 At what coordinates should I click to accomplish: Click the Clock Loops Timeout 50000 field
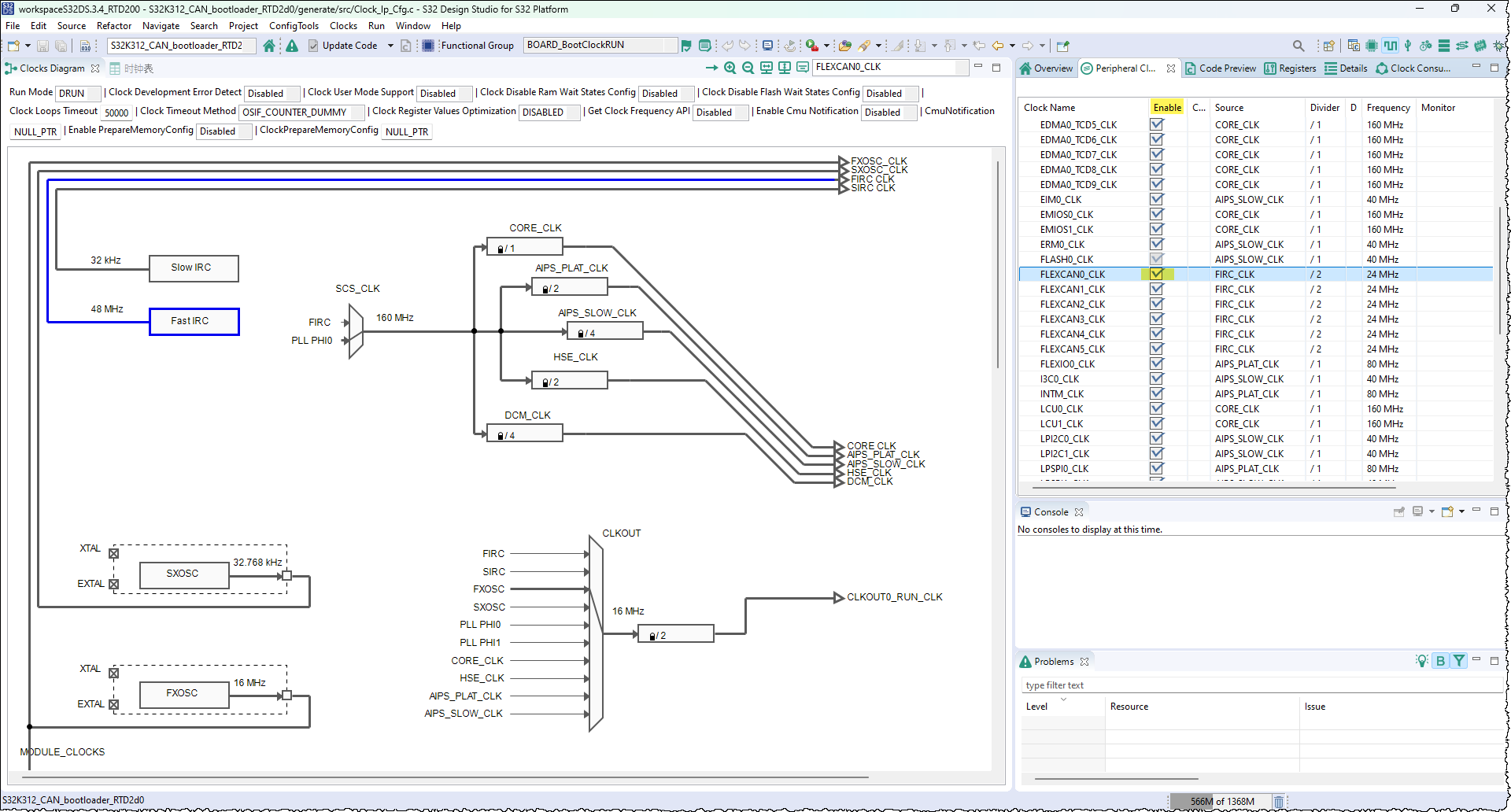(x=116, y=113)
